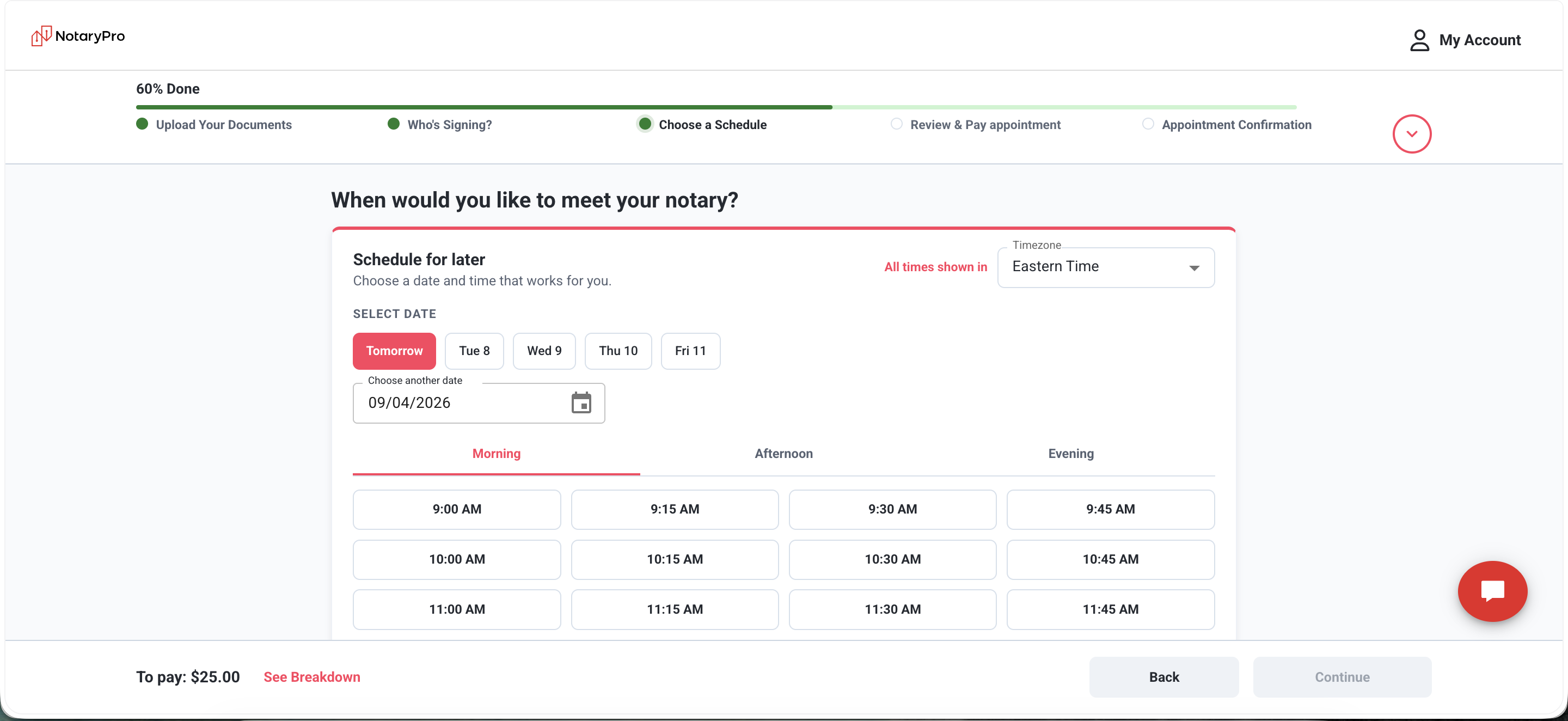Image resolution: width=1568 pixels, height=721 pixels.
Task: Choose the 9:15 AM time slot
Action: tap(675, 509)
